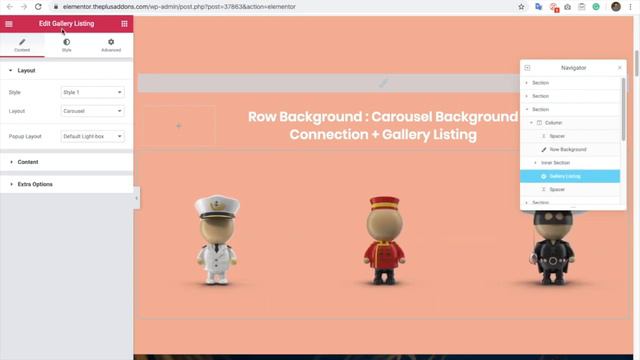Expand the Content section
Image resolution: width=640 pixels, height=360 pixels.
pos(67,162)
